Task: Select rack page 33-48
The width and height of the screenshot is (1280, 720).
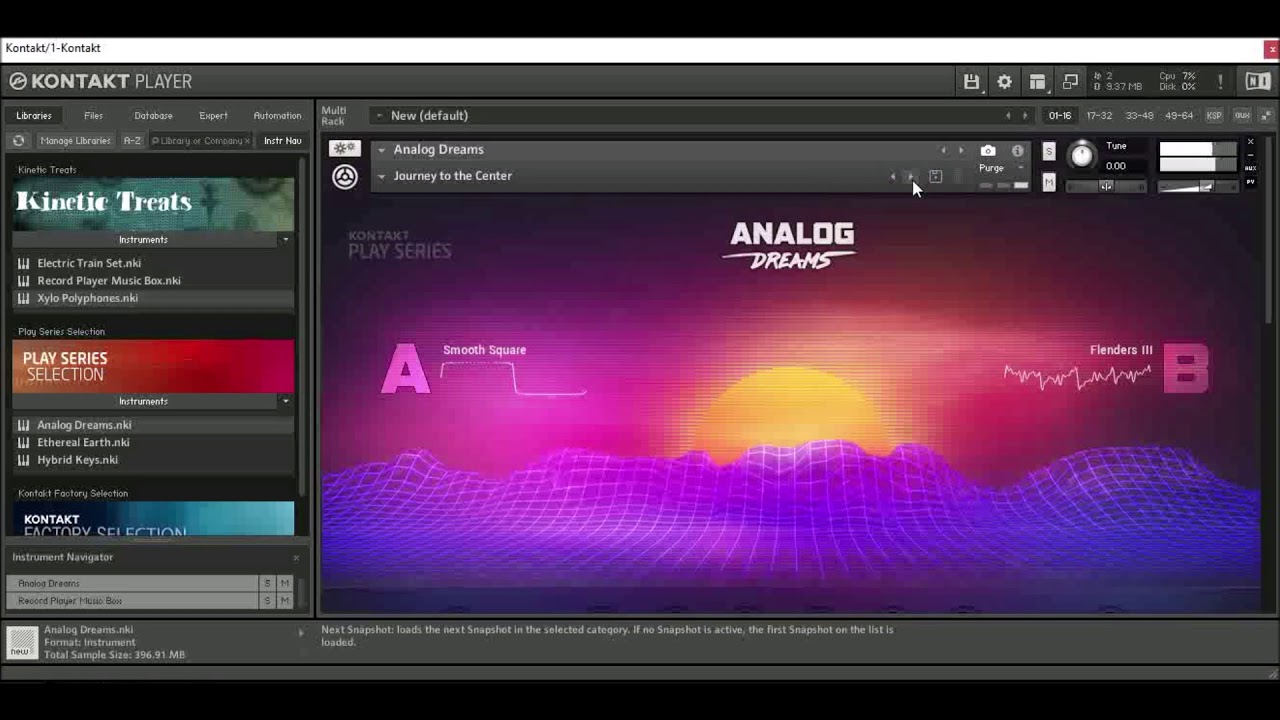Action: point(1139,116)
